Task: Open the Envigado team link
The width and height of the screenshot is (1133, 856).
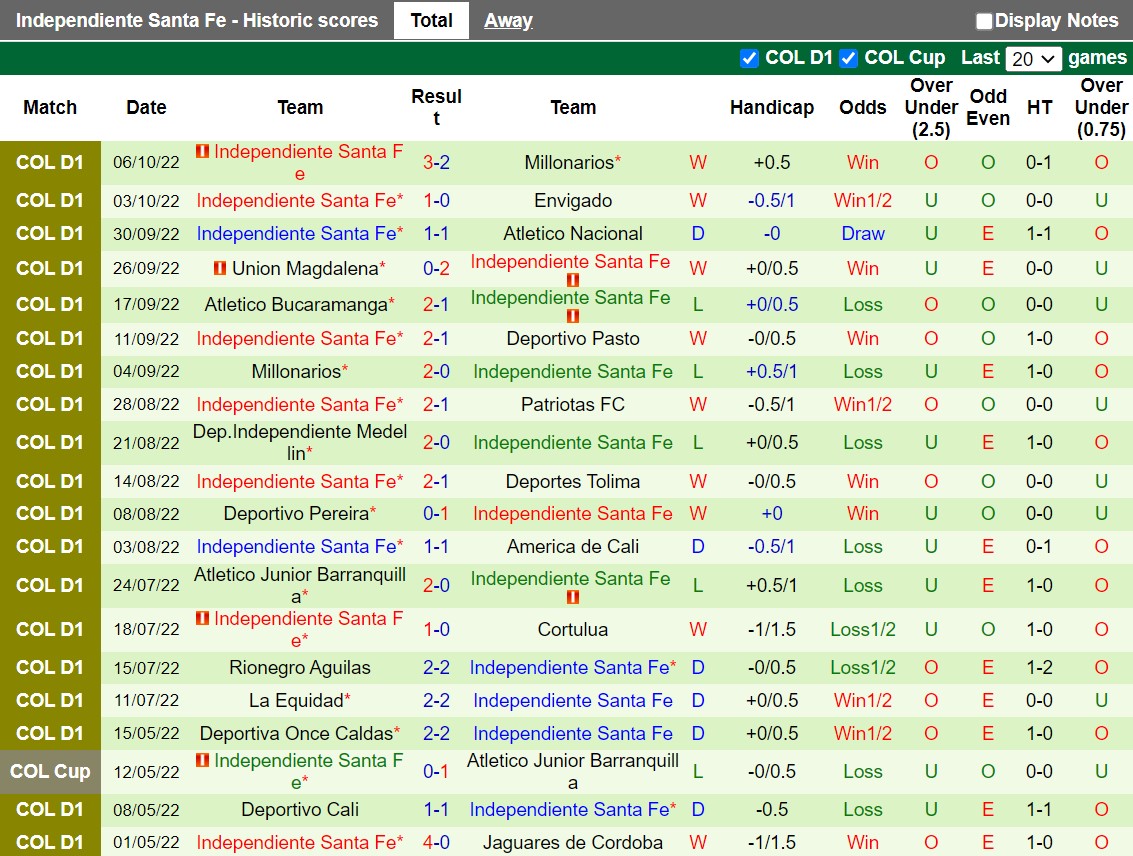Action: point(573,200)
